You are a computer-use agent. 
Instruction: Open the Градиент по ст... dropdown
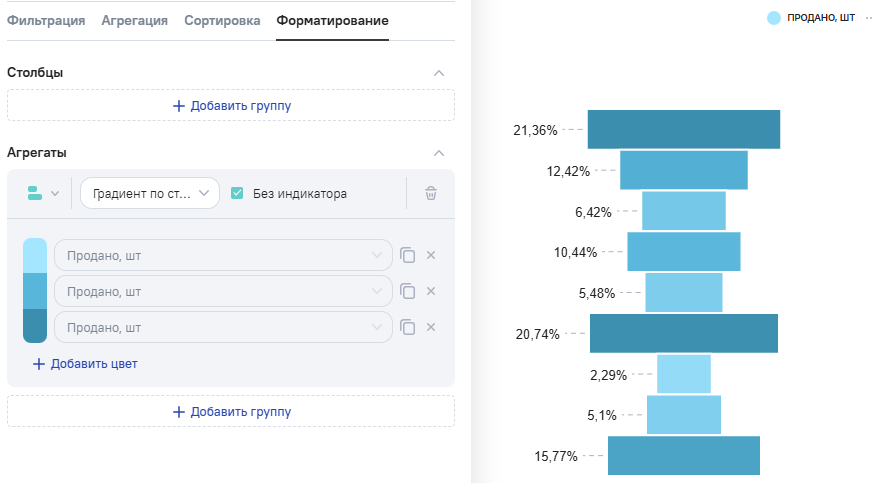[150, 194]
